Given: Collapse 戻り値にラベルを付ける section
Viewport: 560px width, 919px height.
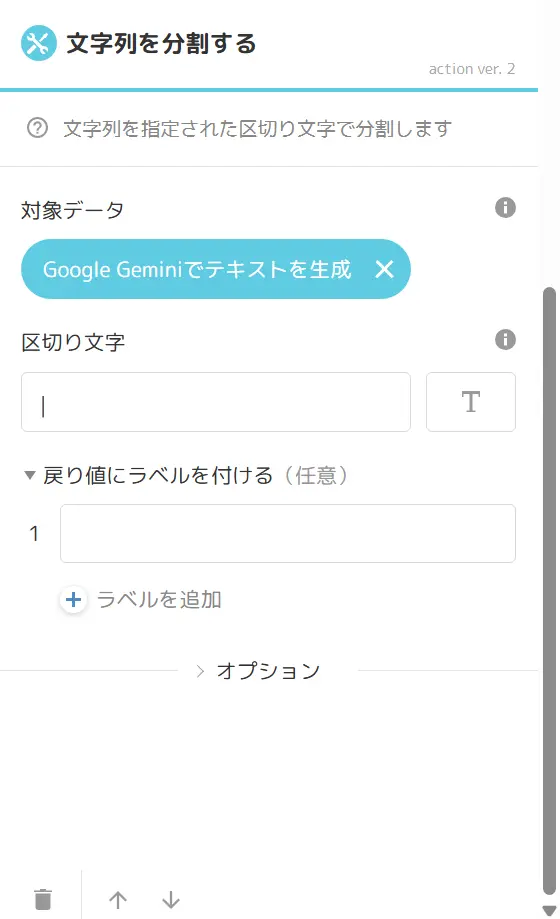Looking at the screenshot, I should tap(29, 475).
